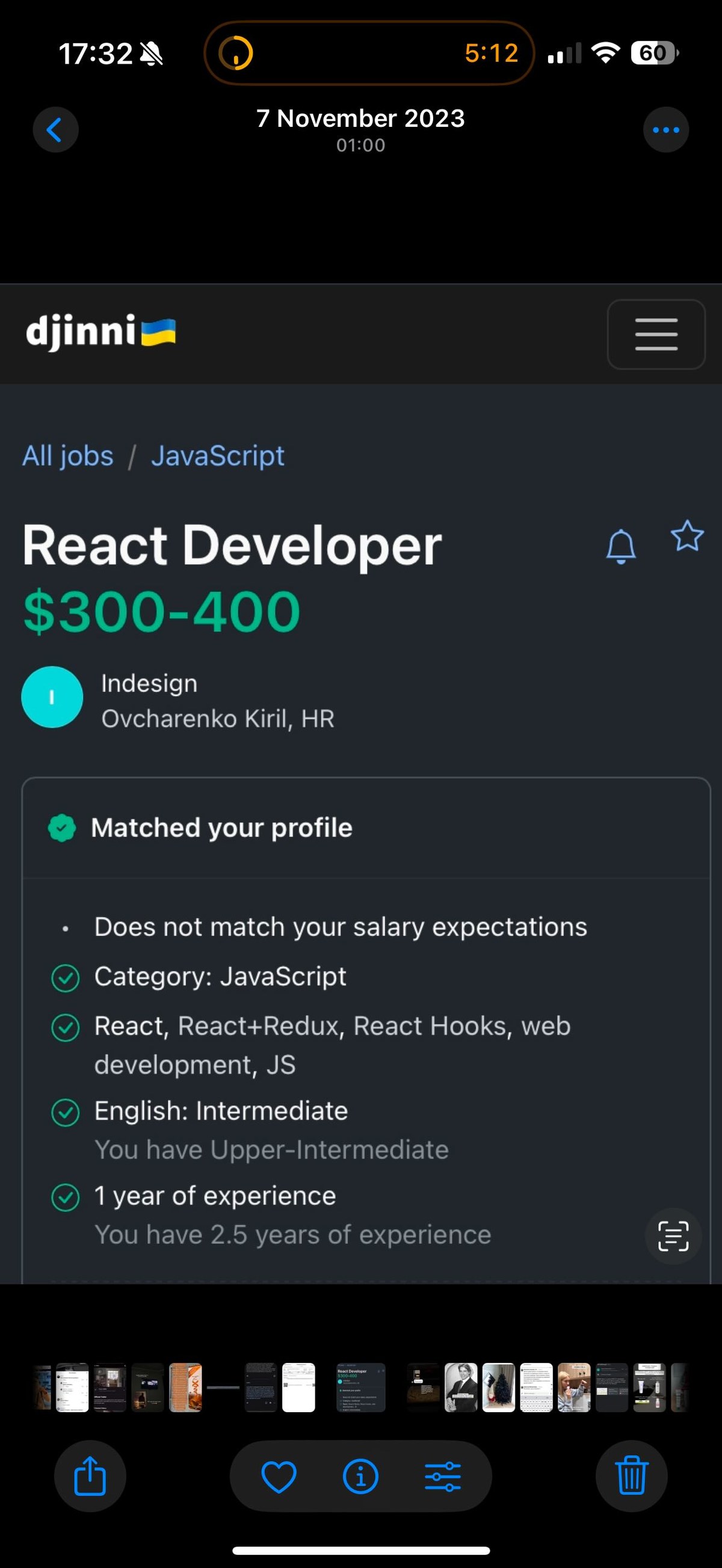Viewport: 722px width, 1568px height.
Task: Open the djinni hamburger menu
Action: pyautogui.click(x=656, y=334)
